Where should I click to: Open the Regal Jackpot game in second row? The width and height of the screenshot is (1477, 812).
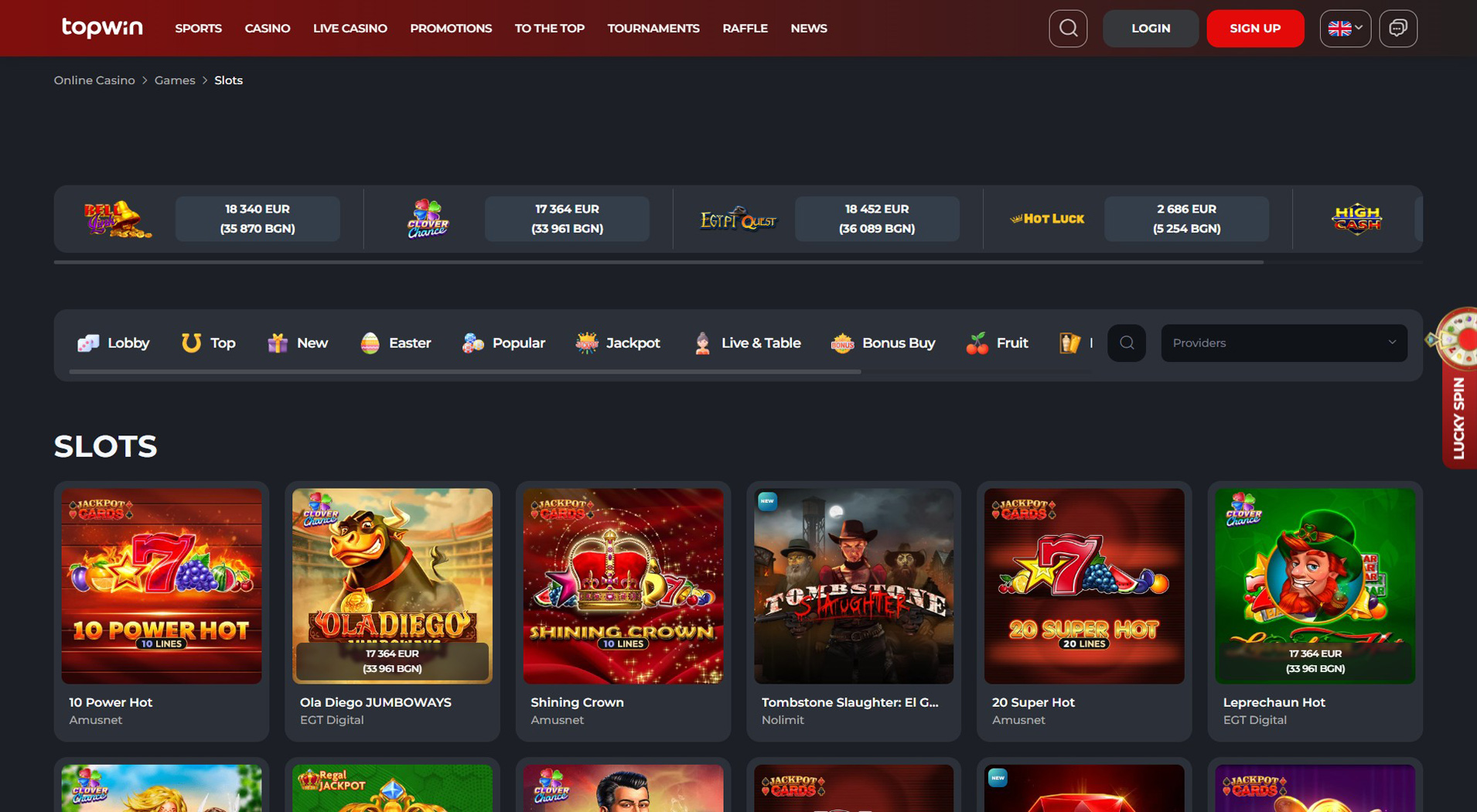[x=392, y=788]
